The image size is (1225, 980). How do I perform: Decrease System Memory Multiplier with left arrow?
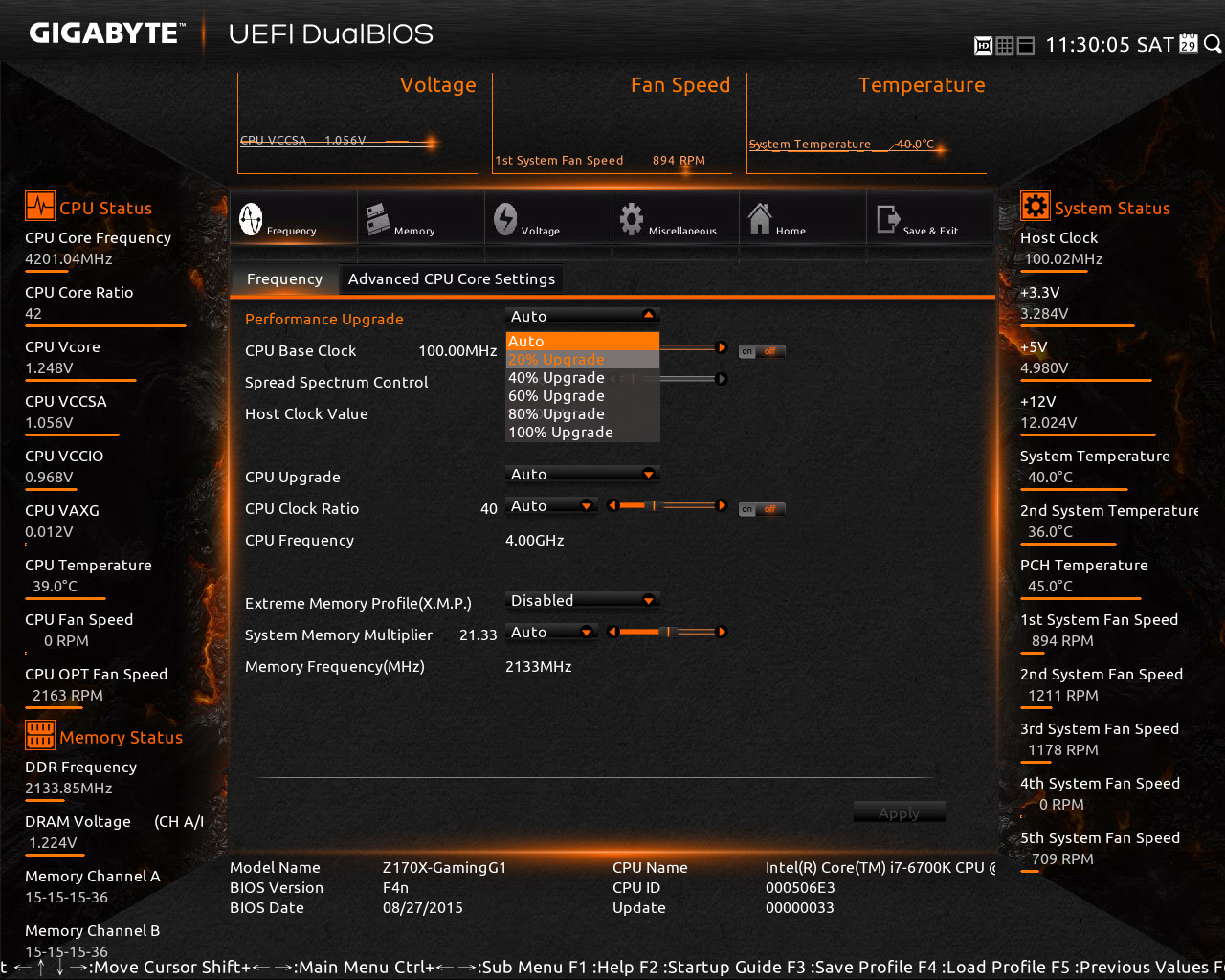tap(612, 632)
